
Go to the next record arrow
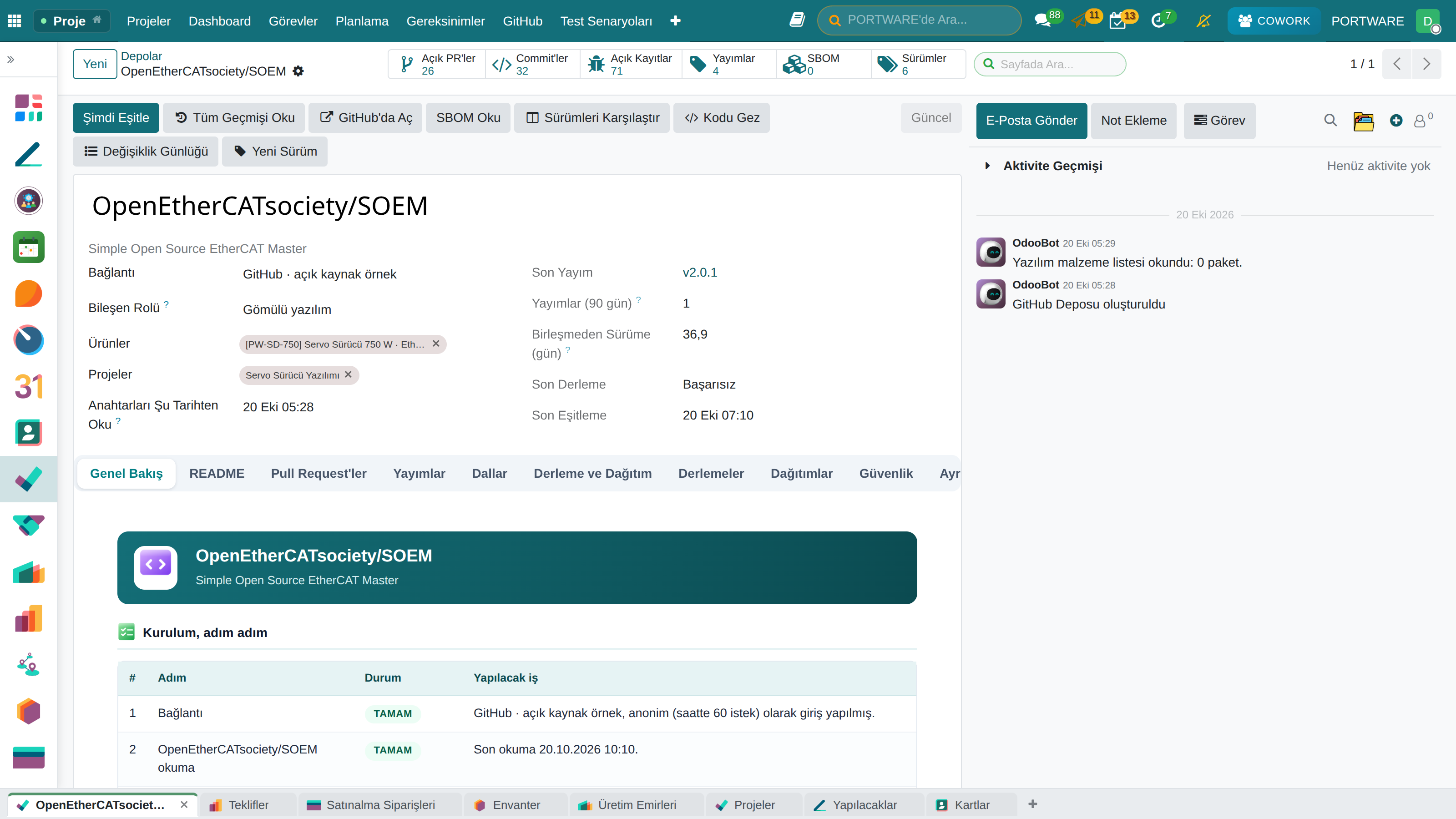tap(1426, 64)
